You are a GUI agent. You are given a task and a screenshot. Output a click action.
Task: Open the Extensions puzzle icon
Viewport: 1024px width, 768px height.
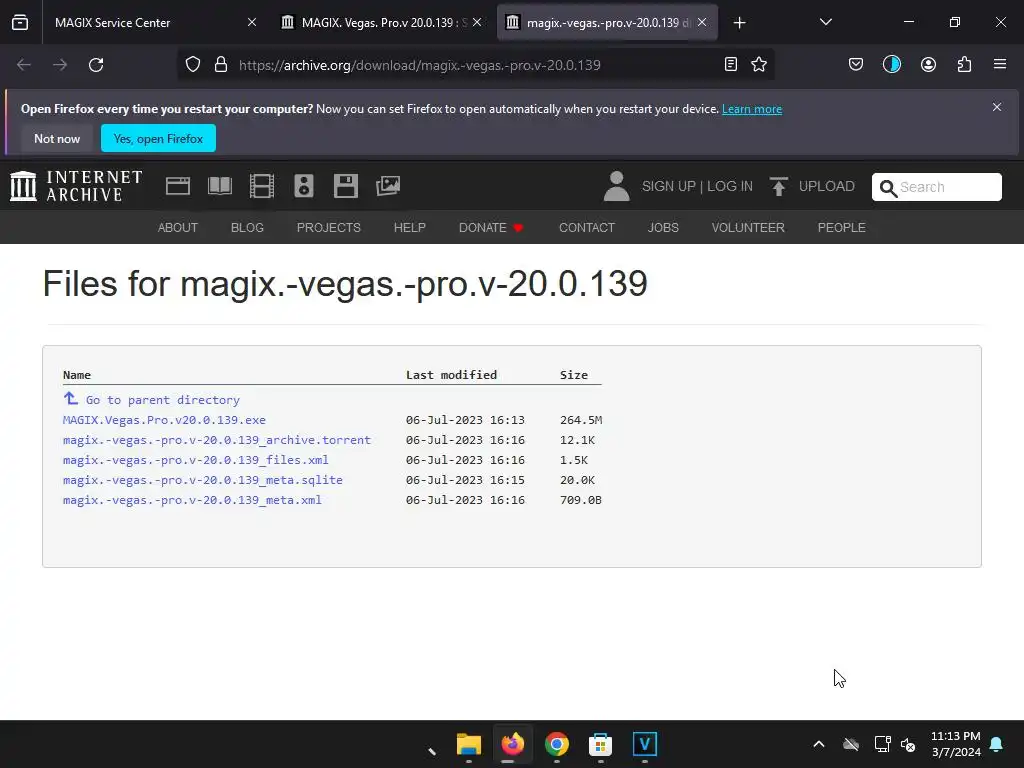964,64
